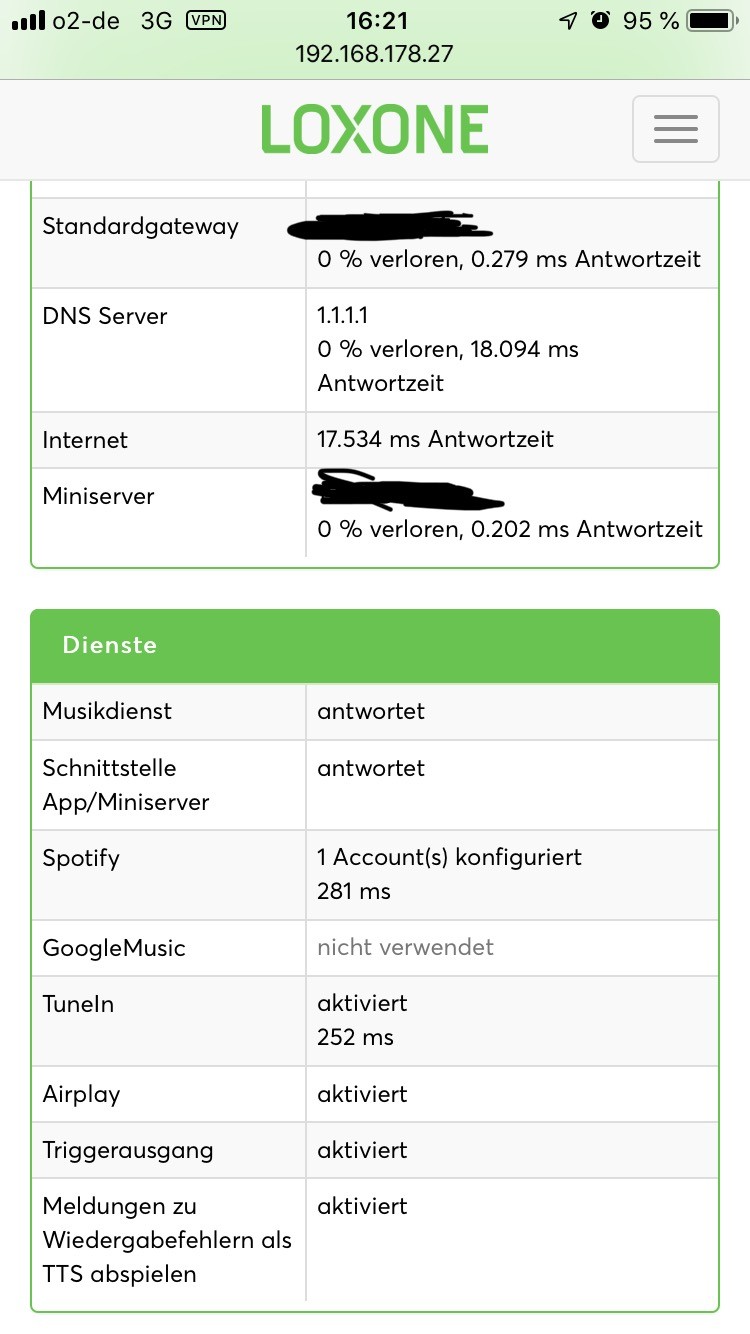Click the DNS Server 1.1.1.1 value
Screen dimensions: 750x1334
click(343, 316)
